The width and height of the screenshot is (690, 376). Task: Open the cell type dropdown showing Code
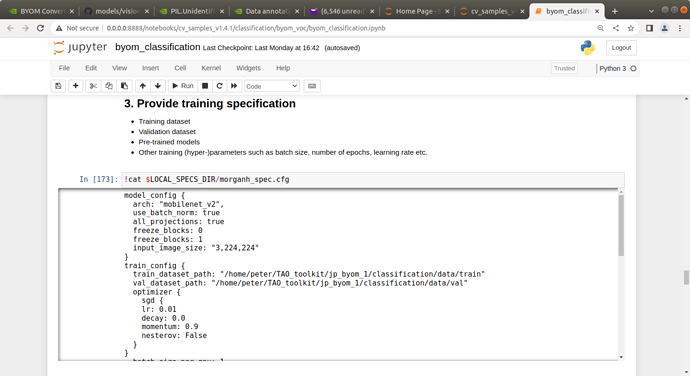272,86
